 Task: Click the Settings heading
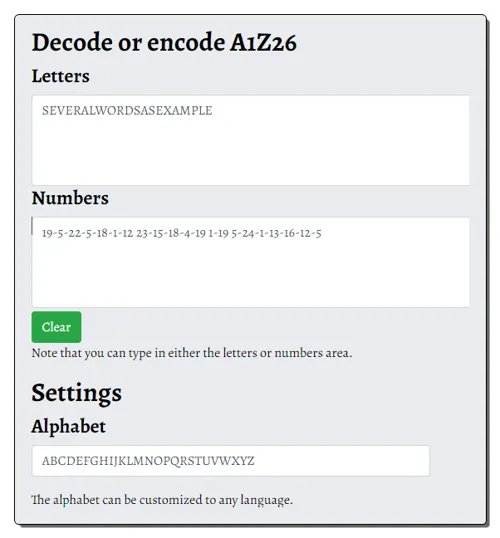[x=77, y=393]
